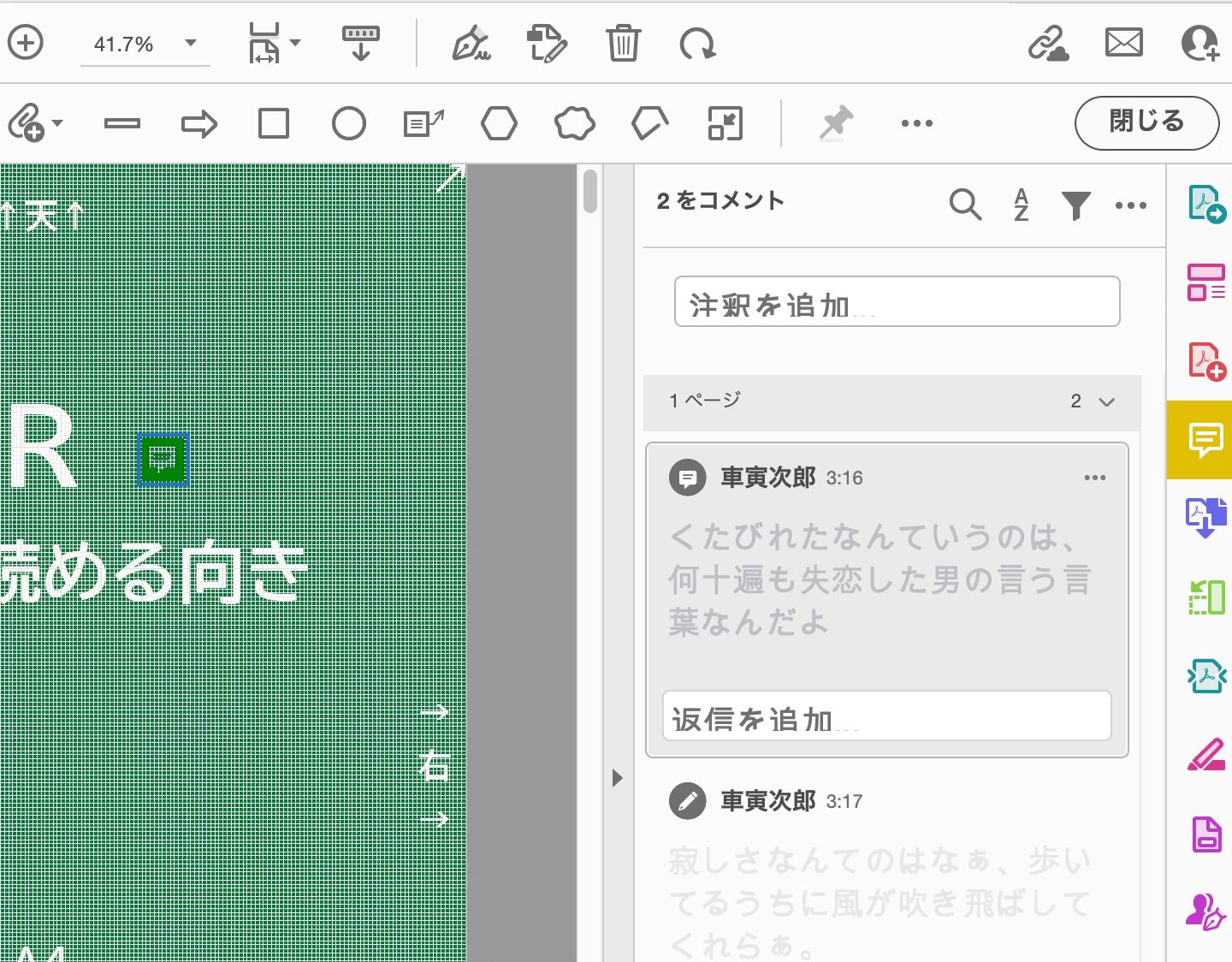Select the fill and sign pen icon

point(471,43)
